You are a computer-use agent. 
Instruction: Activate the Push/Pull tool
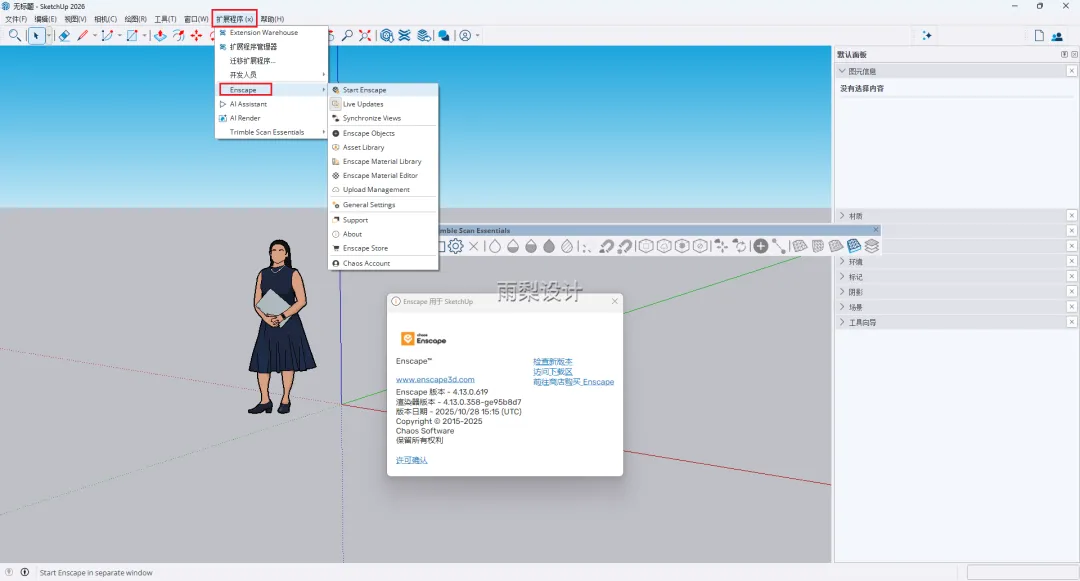click(x=160, y=35)
